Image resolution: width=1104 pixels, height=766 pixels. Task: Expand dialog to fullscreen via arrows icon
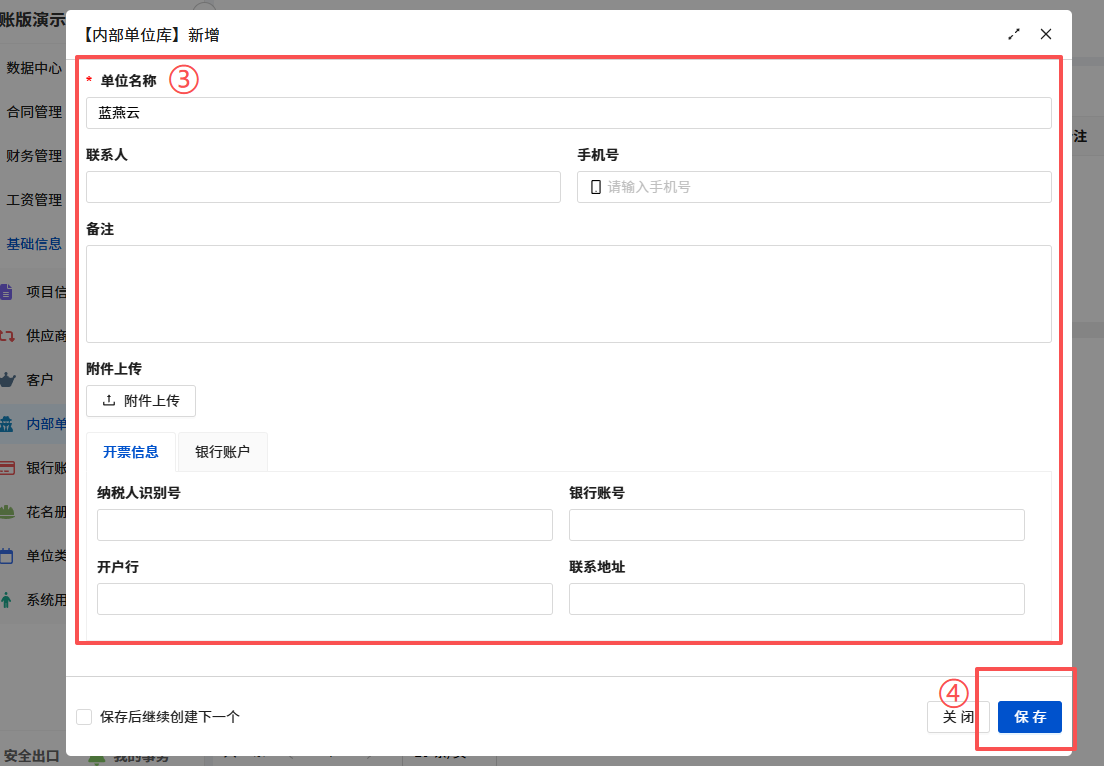pos(1014,34)
